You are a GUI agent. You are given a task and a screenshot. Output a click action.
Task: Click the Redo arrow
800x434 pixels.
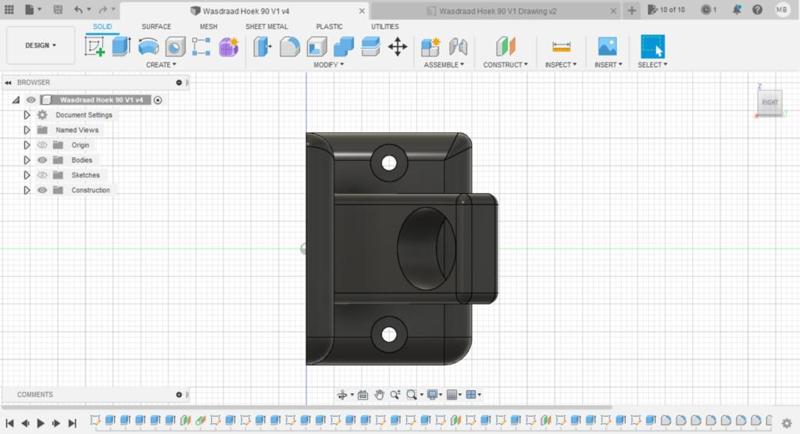pos(103,9)
